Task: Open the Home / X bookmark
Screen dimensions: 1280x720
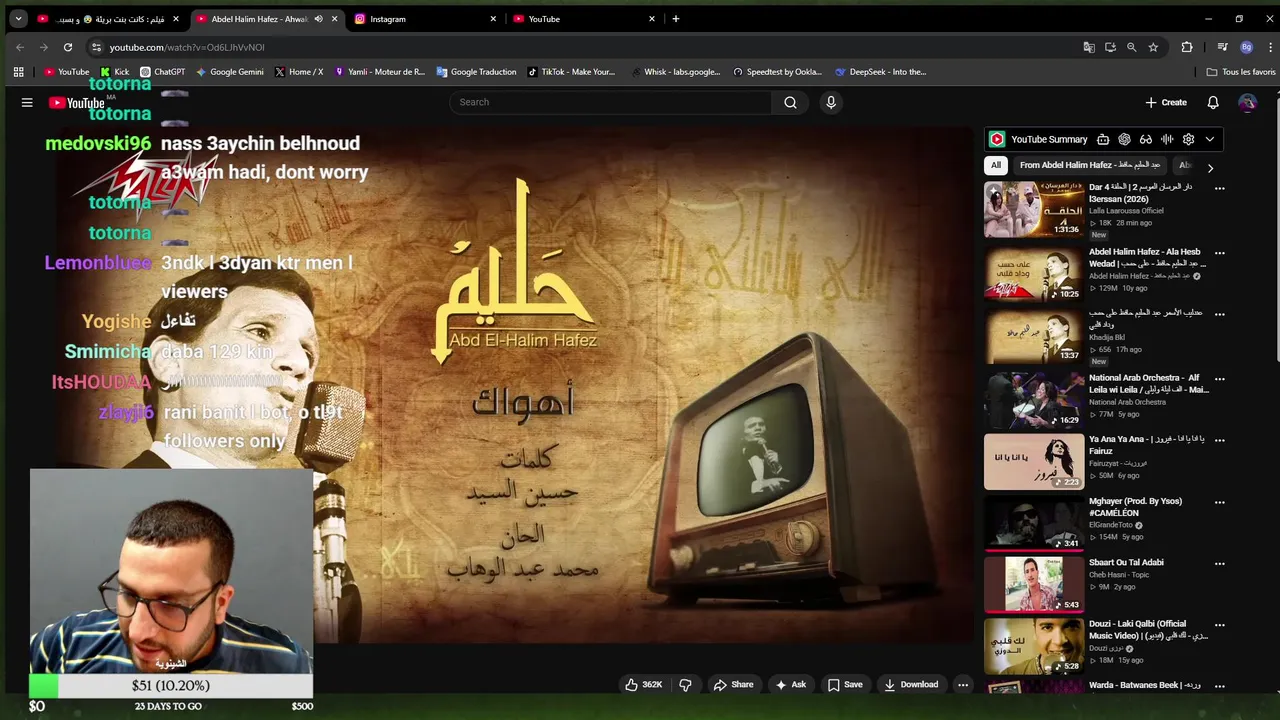Action: click(x=299, y=72)
